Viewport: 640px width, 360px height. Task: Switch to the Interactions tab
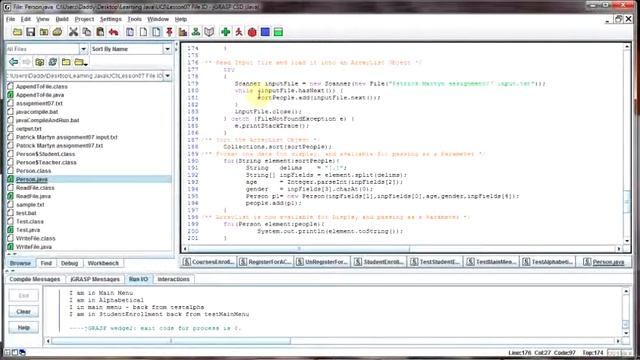click(173, 279)
